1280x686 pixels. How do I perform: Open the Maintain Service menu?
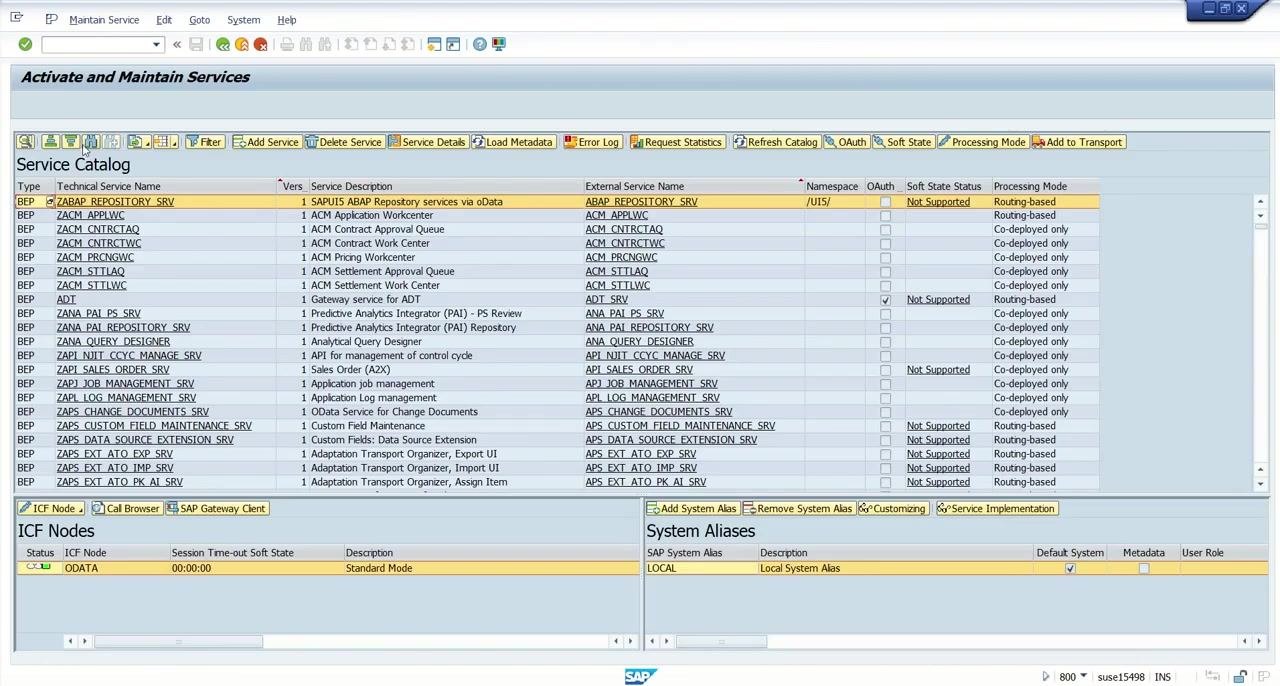[104, 20]
